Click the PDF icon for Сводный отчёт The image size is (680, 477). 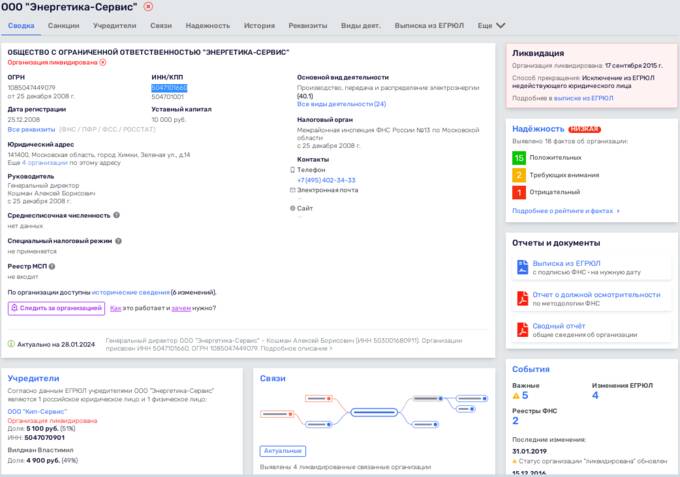(x=522, y=330)
